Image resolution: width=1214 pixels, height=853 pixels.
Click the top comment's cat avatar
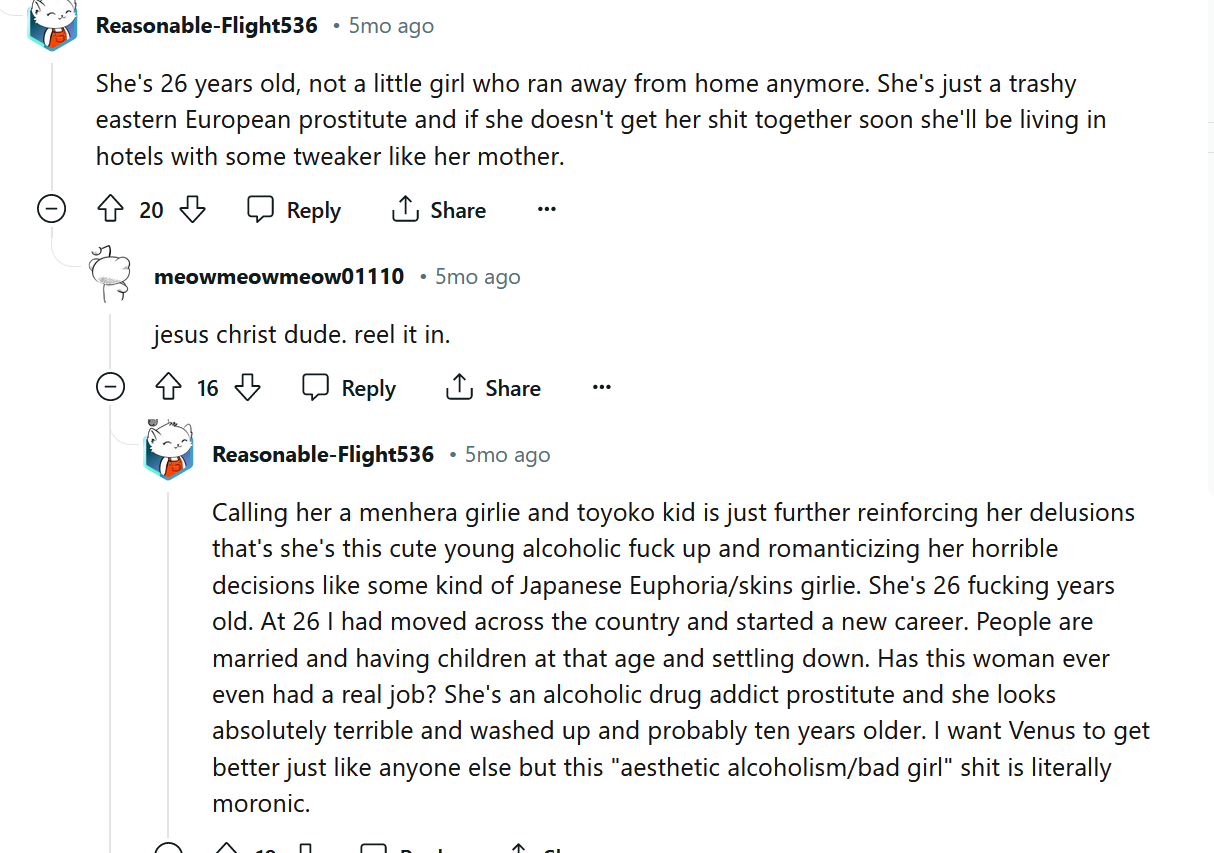(x=51, y=24)
